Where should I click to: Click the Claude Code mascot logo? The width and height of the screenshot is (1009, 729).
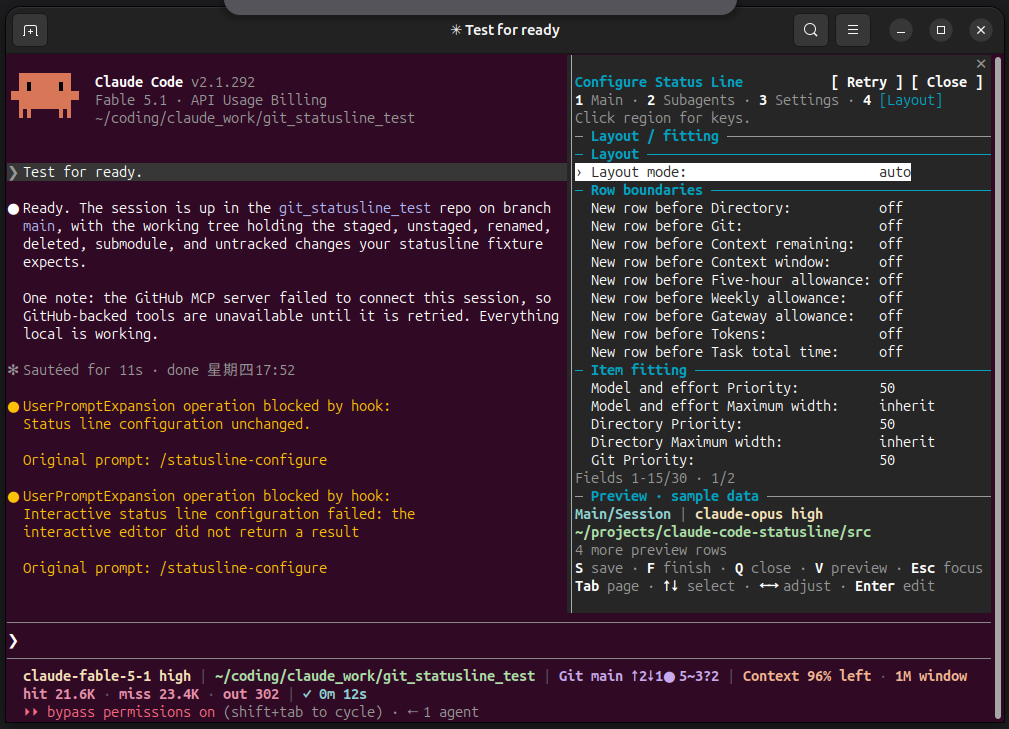(45, 95)
